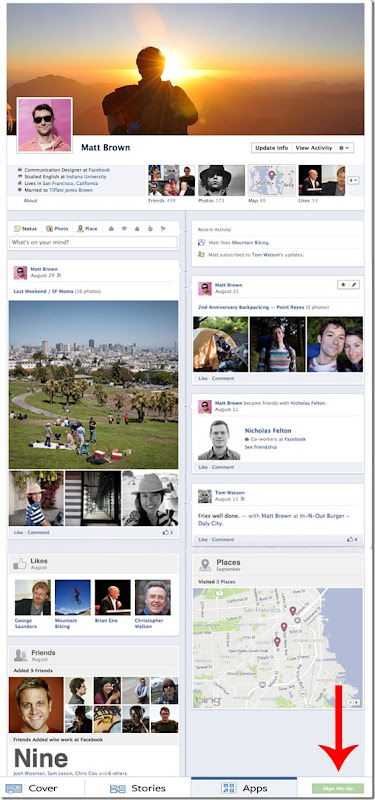This screenshot has width=375, height=800.
Task: Open the Likes 53 thumbnail
Action: (321, 180)
